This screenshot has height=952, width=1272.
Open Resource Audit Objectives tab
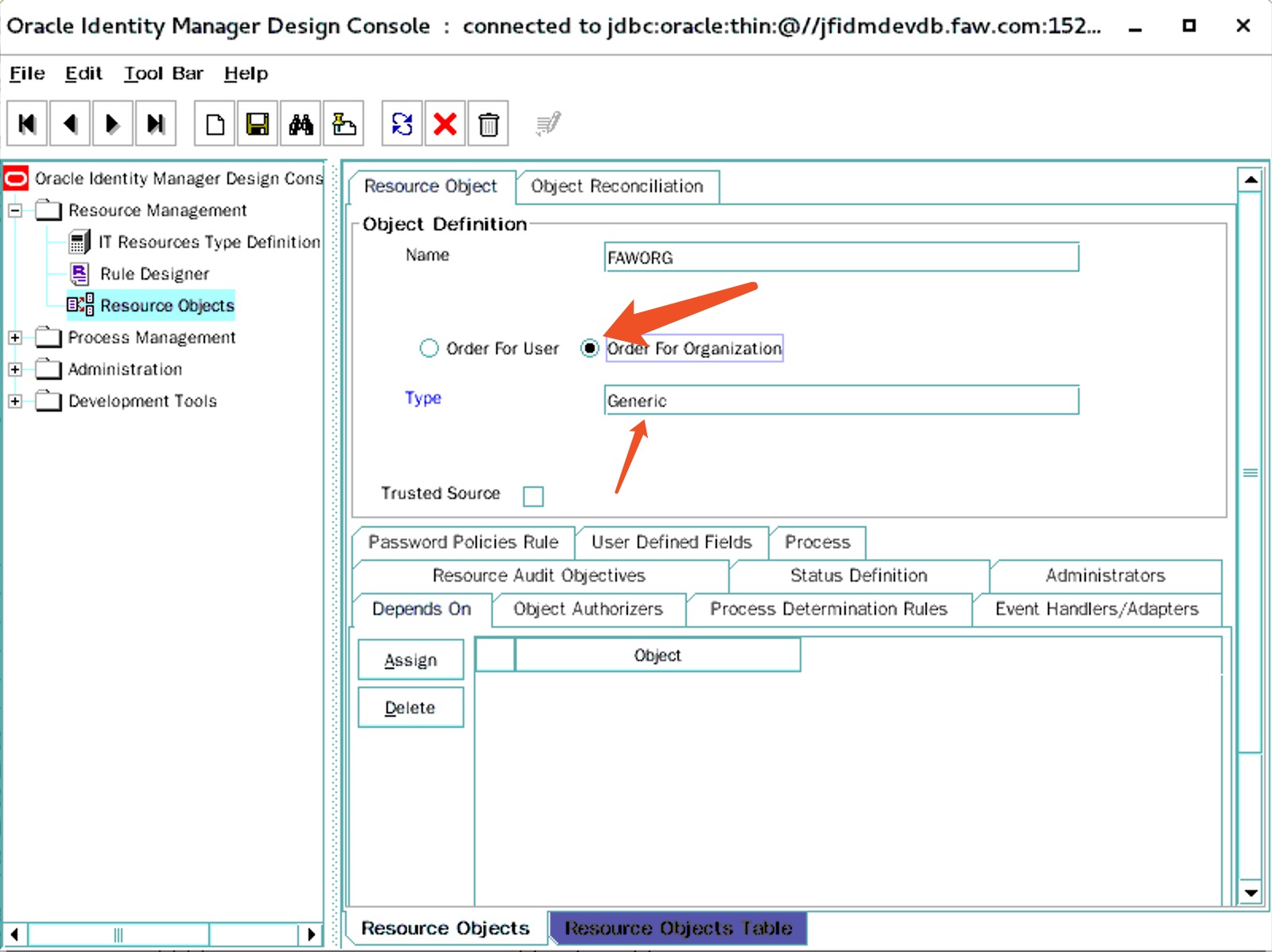pos(539,575)
